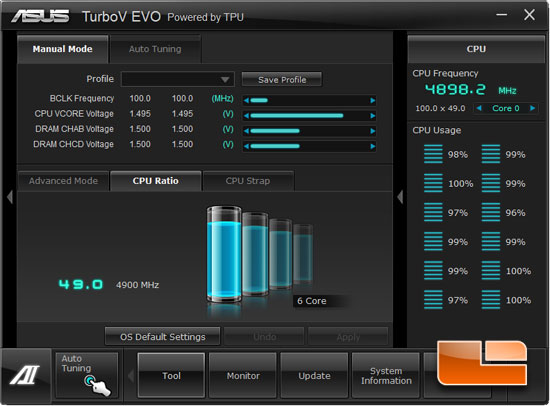Click Save Profile button
Viewport: 550px width, 406px height.
[x=282, y=80]
